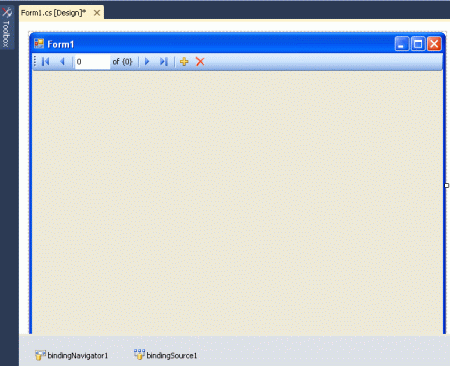Click the Move Previous arrow button

[62, 62]
